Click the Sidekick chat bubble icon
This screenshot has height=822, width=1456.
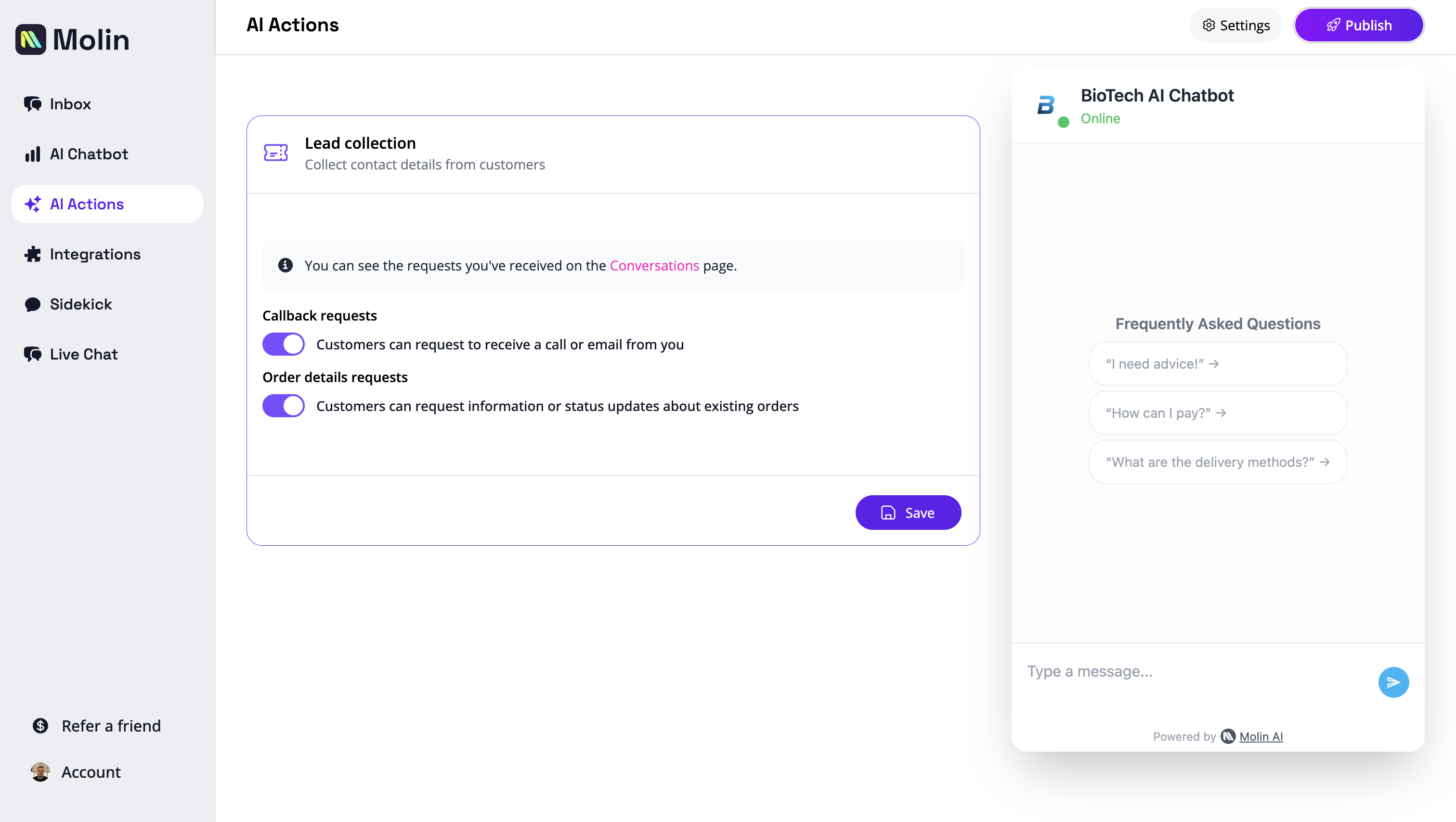point(33,304)
